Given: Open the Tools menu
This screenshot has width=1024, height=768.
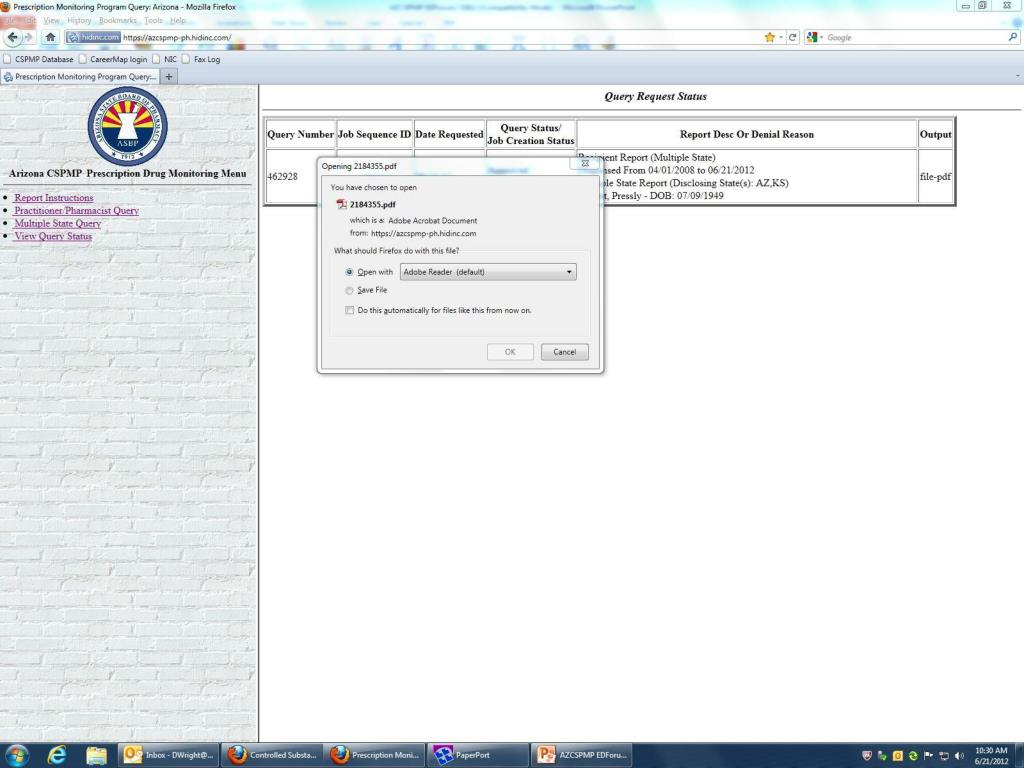Looking at the screenshot, I should point(153,20).
